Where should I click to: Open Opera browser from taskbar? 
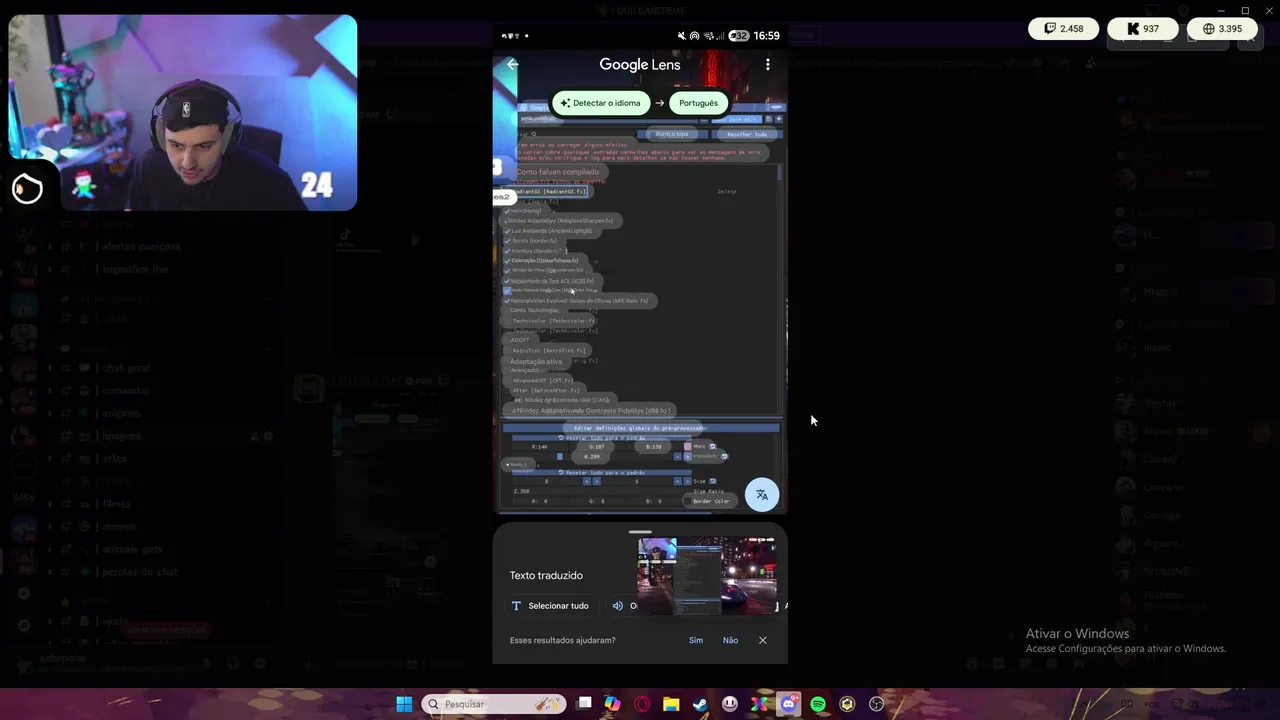click(642, 704)
